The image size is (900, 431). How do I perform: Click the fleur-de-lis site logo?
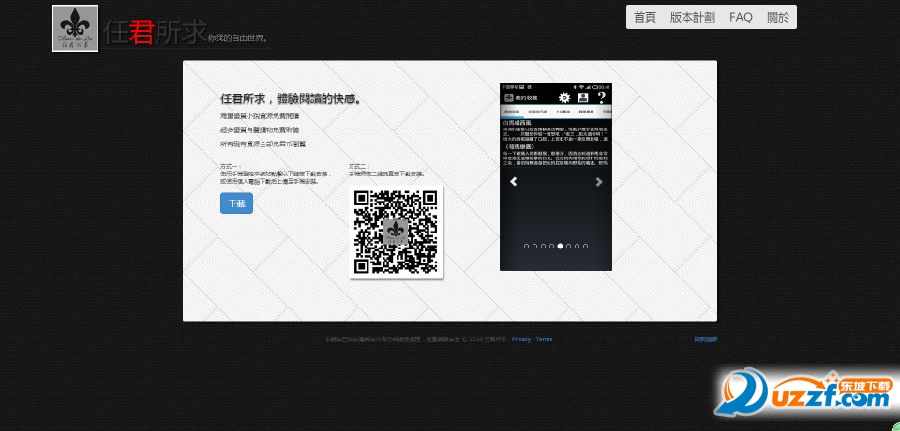(75, 29)
